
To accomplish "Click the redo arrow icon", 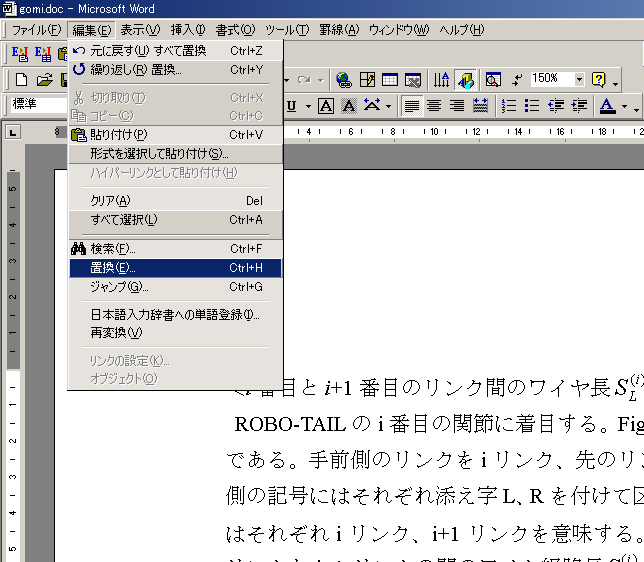I will (304, 80).
